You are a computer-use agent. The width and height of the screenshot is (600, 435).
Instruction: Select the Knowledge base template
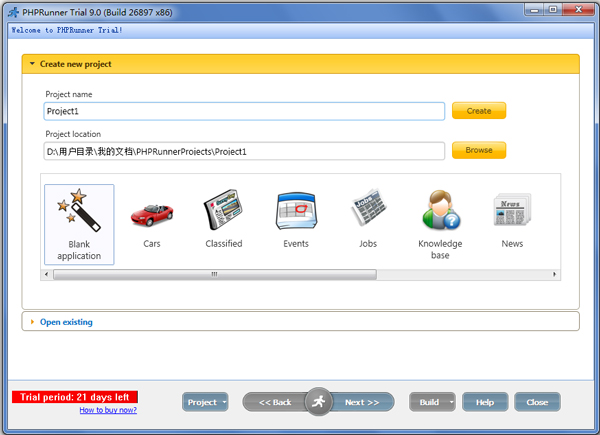(440, 210)
